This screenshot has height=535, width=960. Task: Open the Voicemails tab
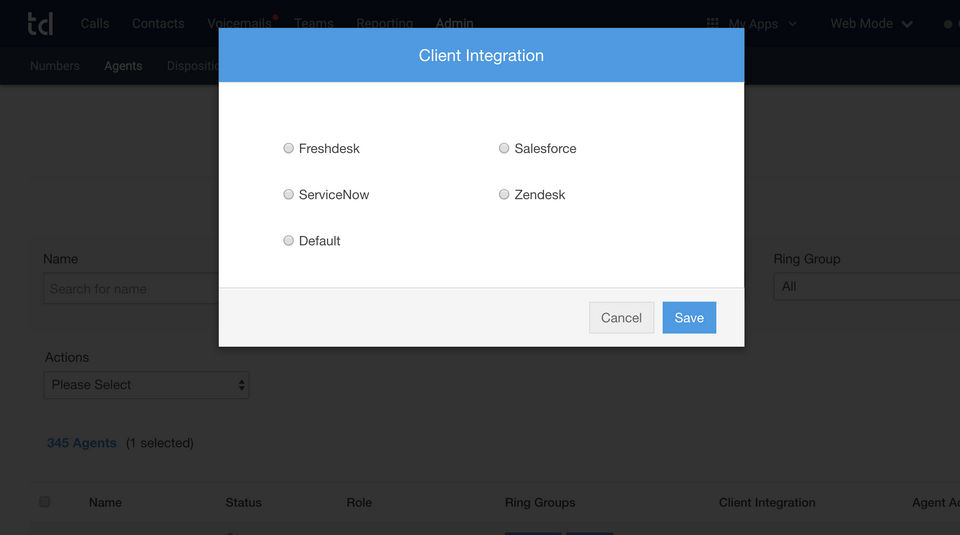pos(239,23)
